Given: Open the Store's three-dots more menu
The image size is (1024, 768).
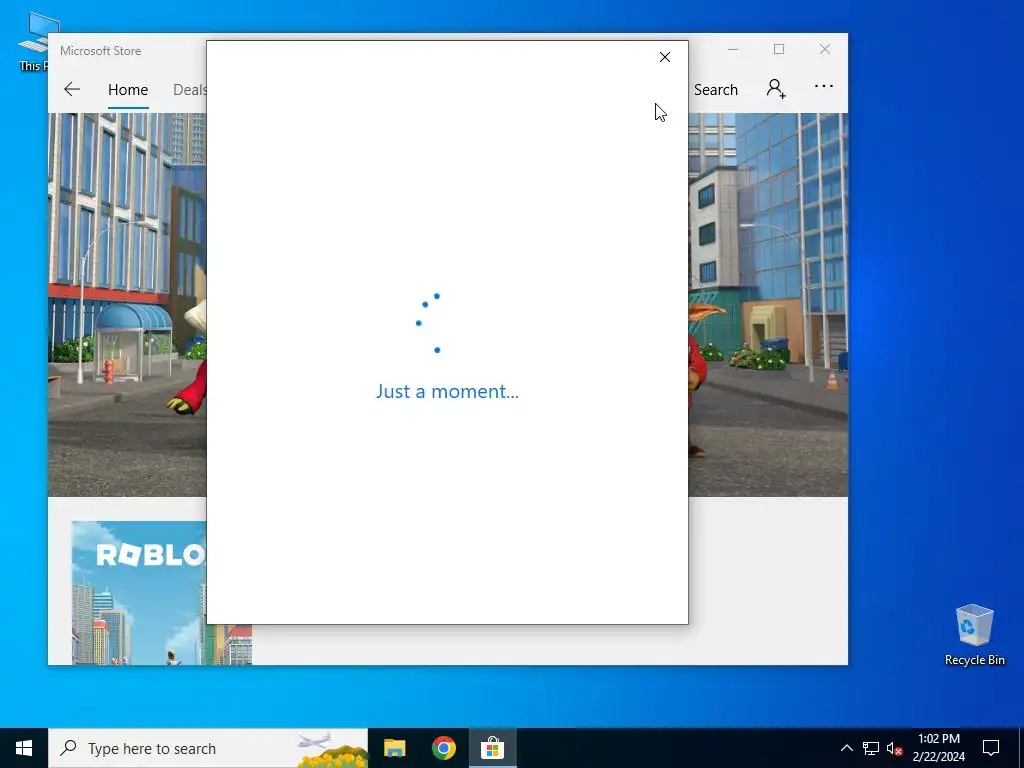Looking at the screenshot, I should point(824,86).
